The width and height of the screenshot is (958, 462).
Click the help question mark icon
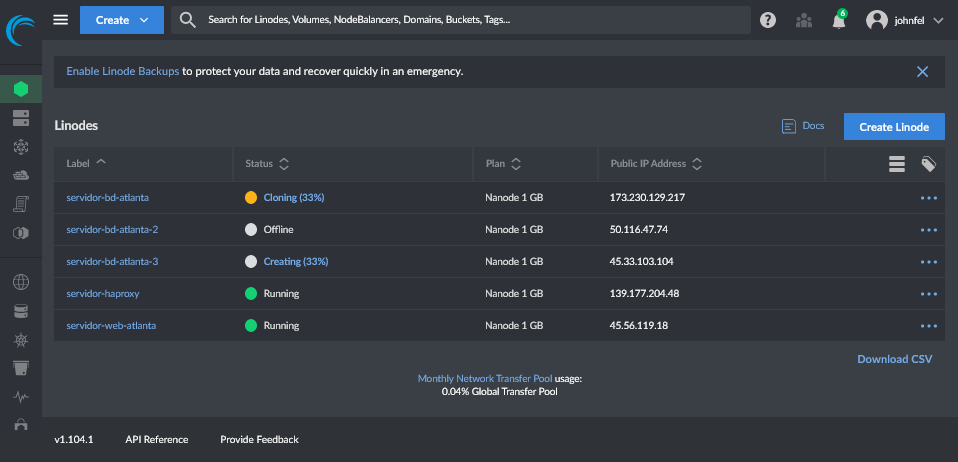(x=768, y=20)
